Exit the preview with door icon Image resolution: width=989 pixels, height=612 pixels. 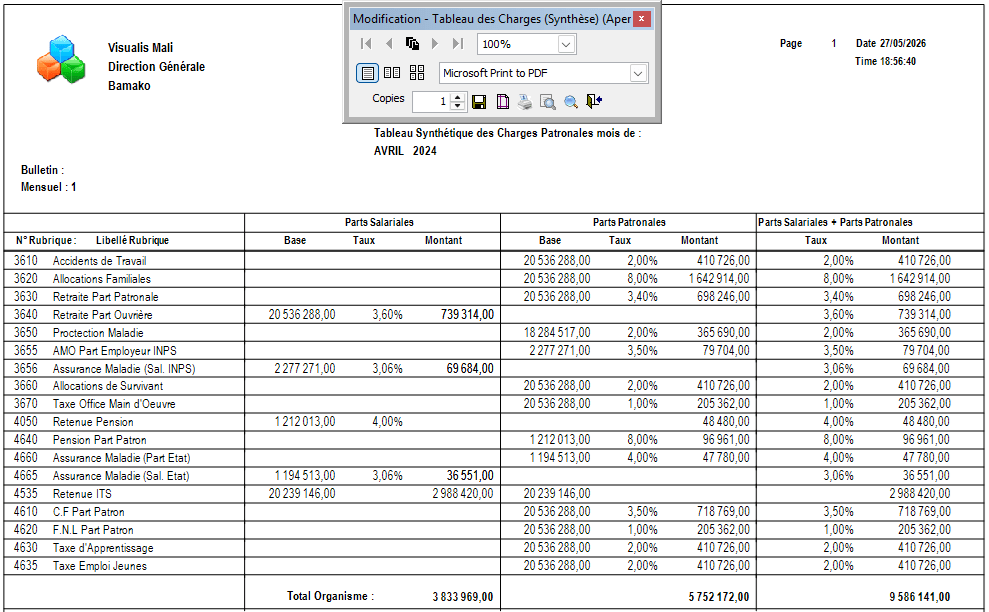click(594, 102)
